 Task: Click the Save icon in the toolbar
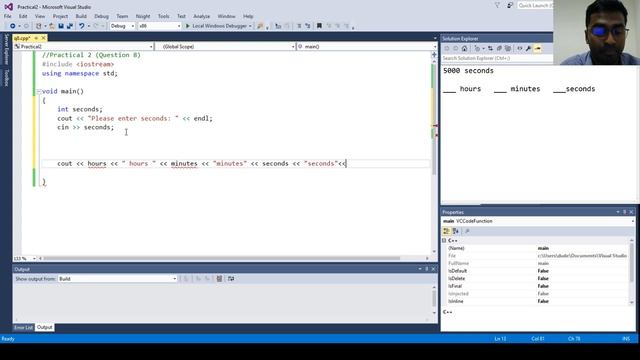(61, 26)
